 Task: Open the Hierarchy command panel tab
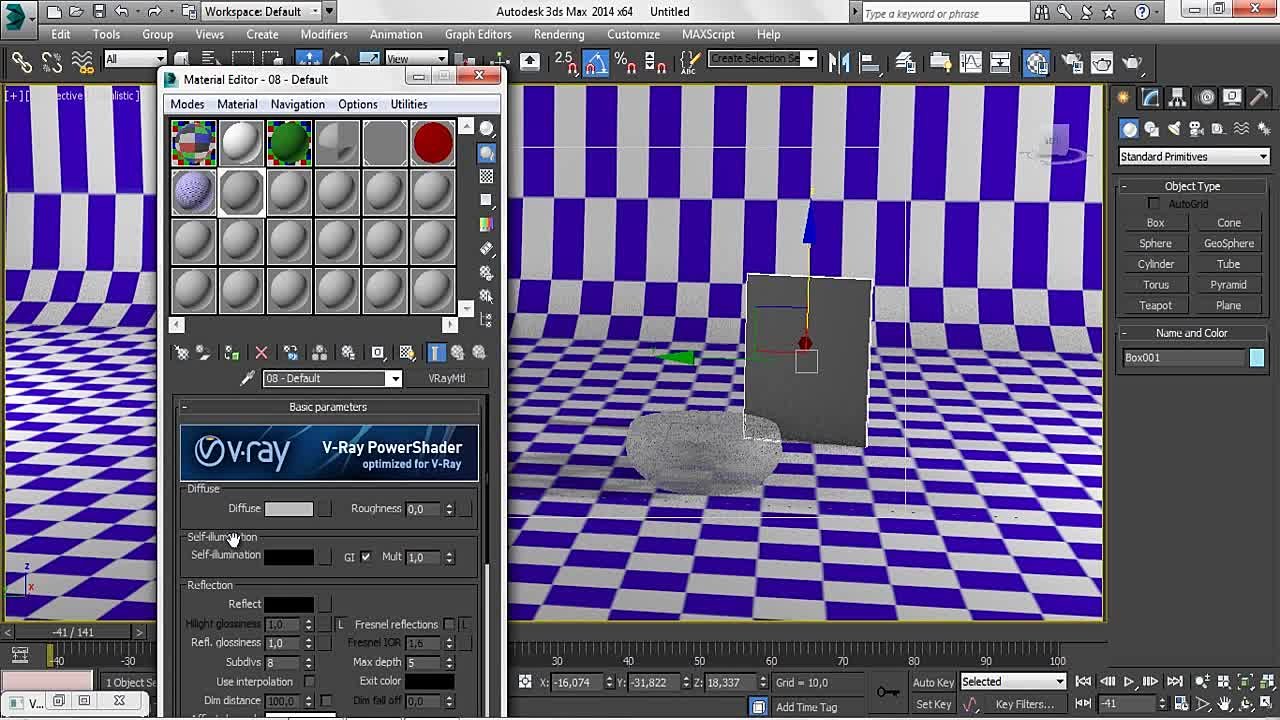[1179, 97]
